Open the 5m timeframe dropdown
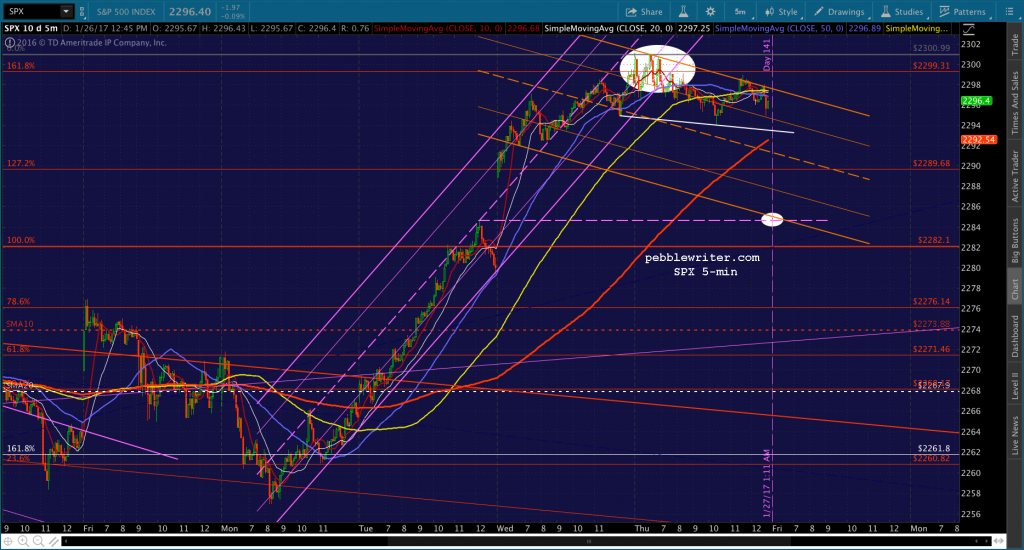This screenshot has height=550, width=1024. [x=741, y=11]
